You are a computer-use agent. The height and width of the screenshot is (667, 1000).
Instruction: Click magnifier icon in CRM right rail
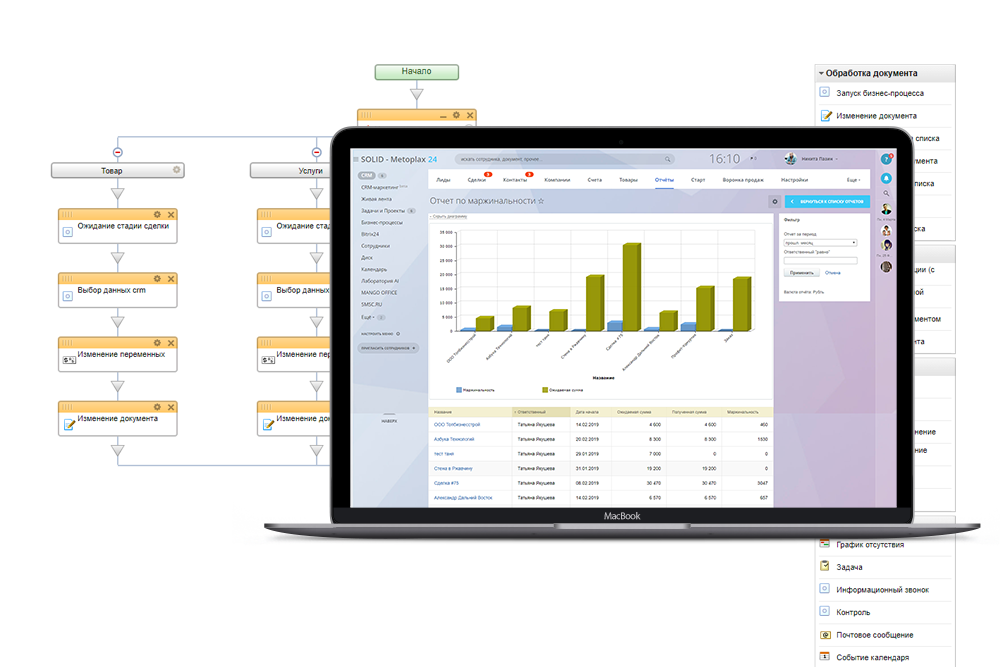point(886,193)
